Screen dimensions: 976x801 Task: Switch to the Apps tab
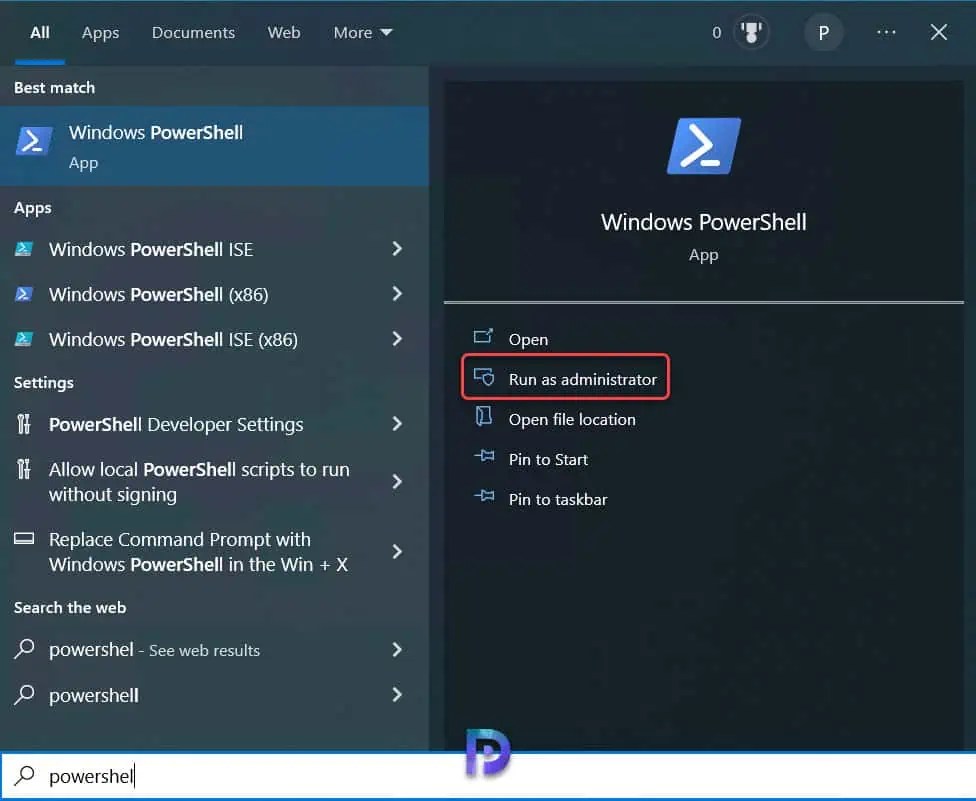click(x=100, y=32)
